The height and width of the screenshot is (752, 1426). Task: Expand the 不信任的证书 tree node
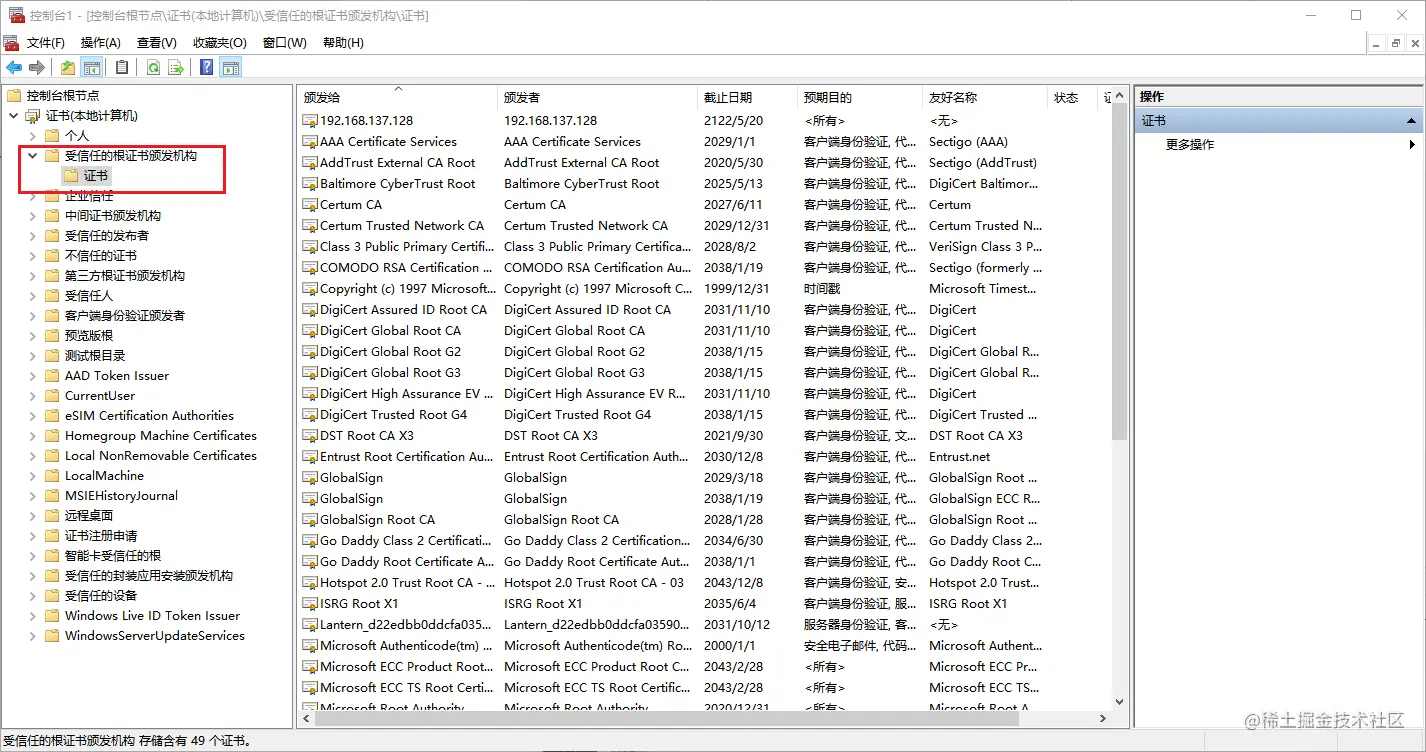coord(33,256)
